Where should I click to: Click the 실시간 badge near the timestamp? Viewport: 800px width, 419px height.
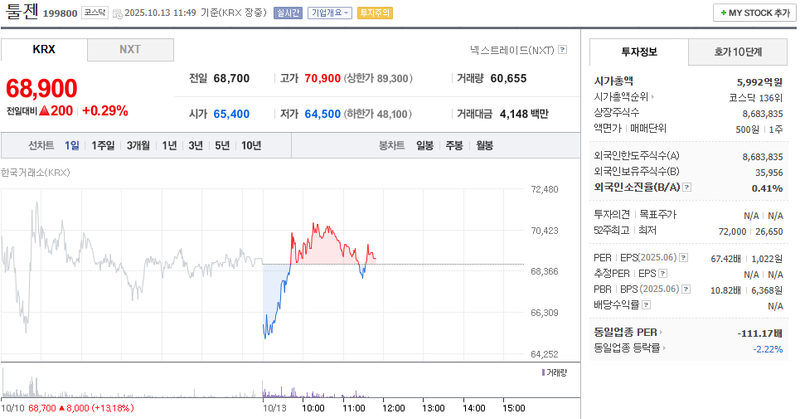point(287,13)
